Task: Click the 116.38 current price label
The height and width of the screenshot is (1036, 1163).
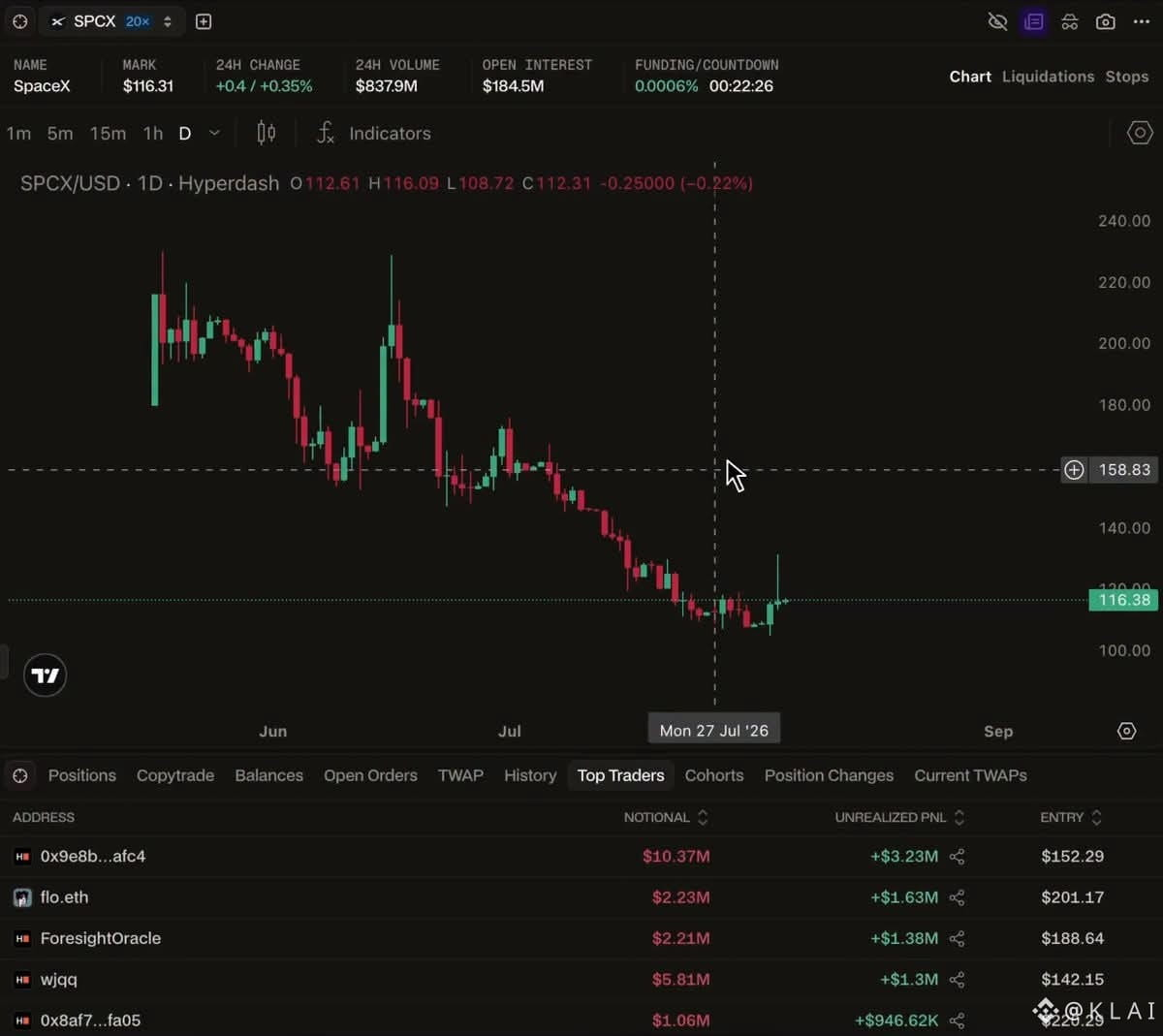Action: (x=1124, y=600)
